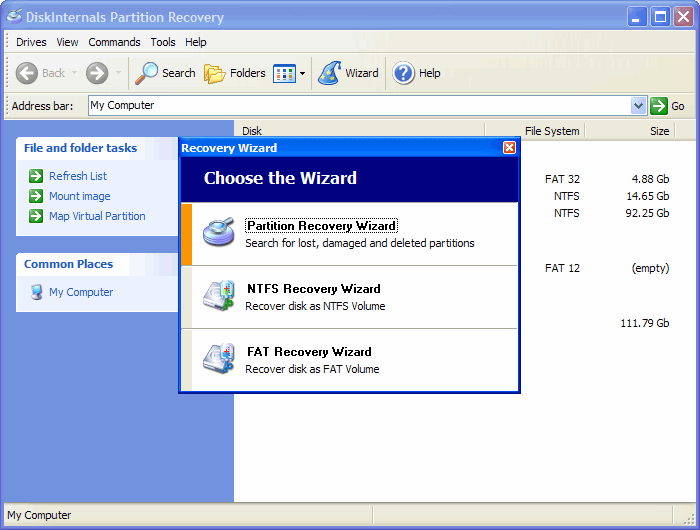Viewport: 700px width, 530px height.
Task: Close the Recovery Wizard dialog
Action: click(509, 148)
